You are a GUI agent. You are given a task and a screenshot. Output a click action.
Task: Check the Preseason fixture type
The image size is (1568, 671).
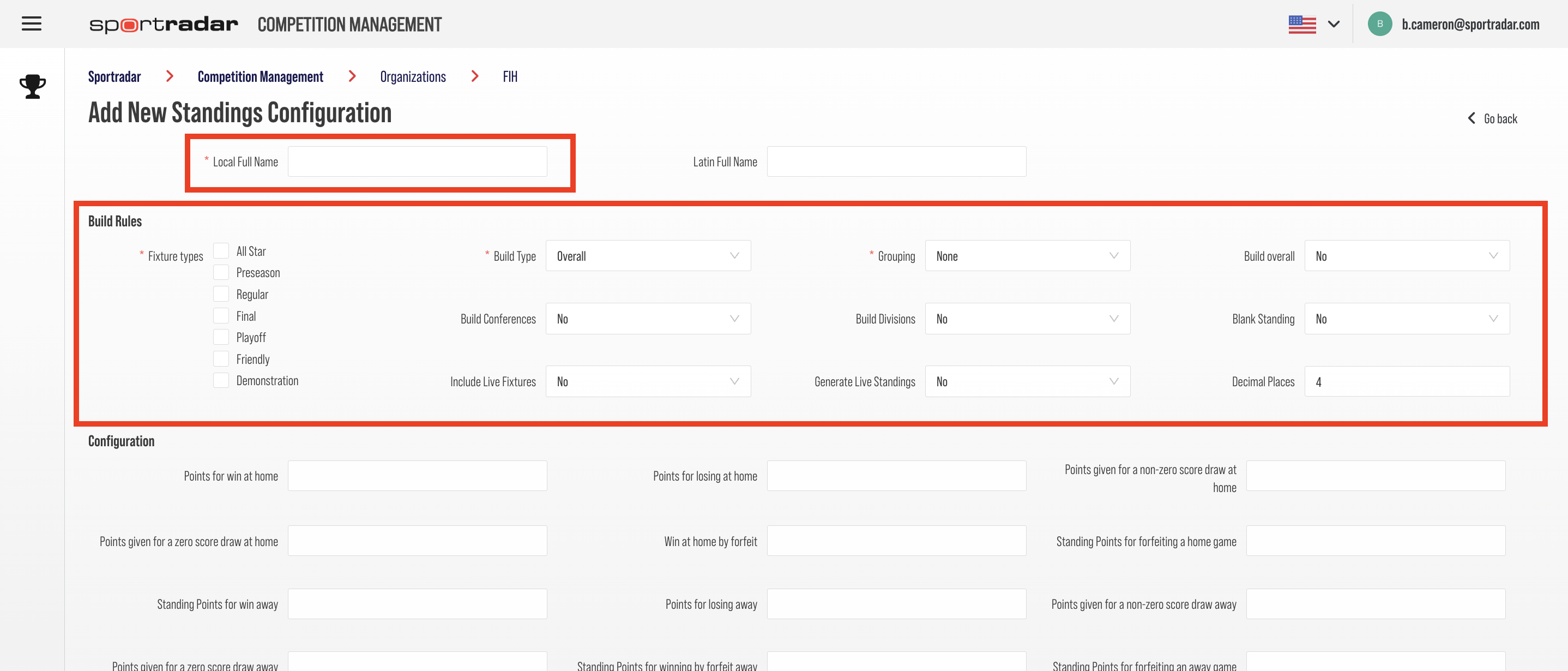pos(221,272)
